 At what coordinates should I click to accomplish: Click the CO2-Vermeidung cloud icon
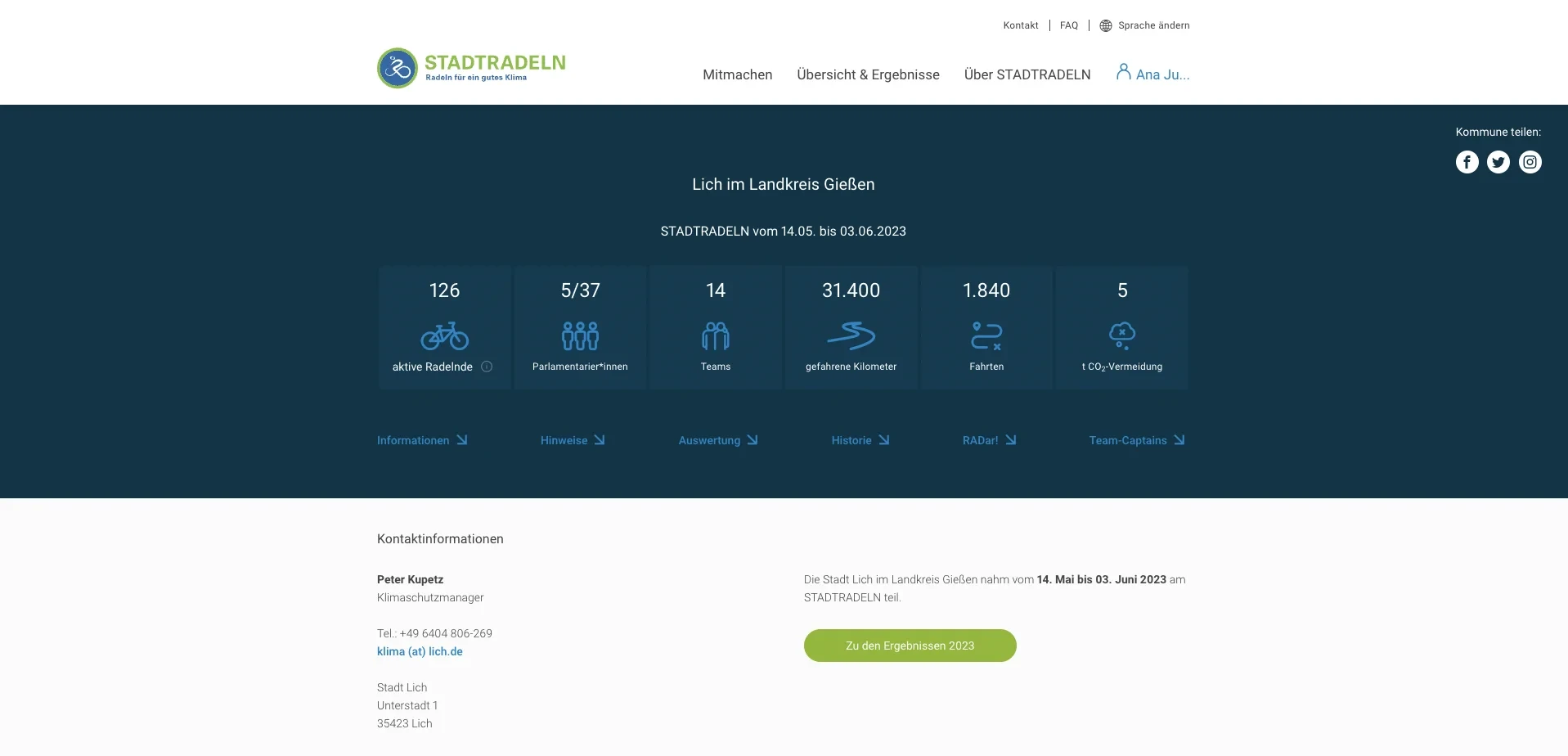point(1122,335)
